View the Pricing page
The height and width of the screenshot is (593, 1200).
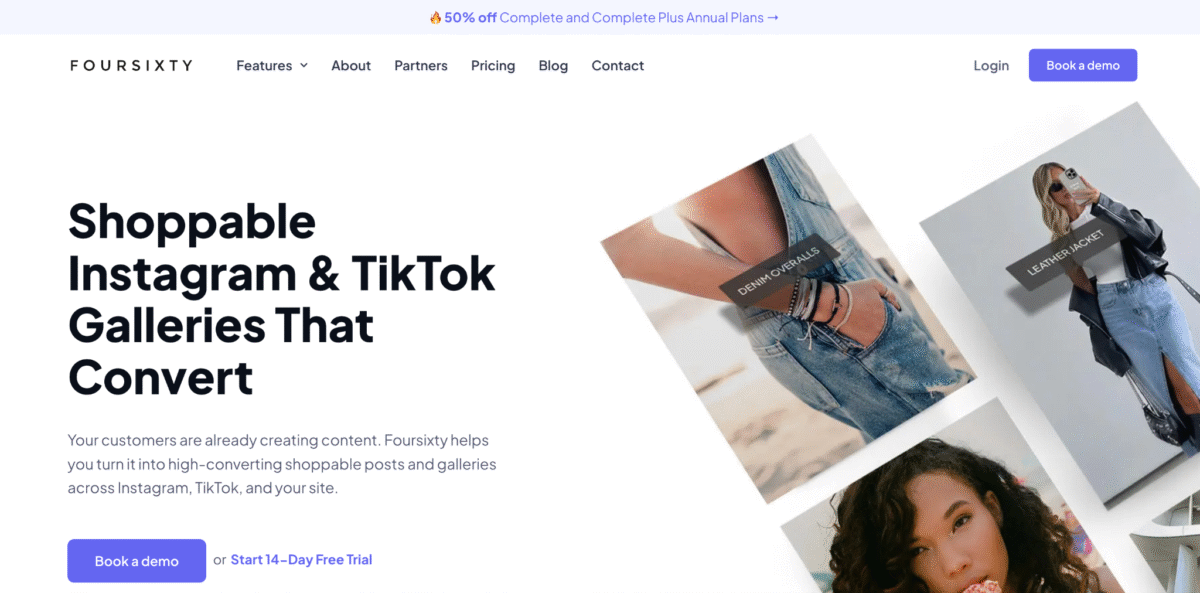point(493,66)
